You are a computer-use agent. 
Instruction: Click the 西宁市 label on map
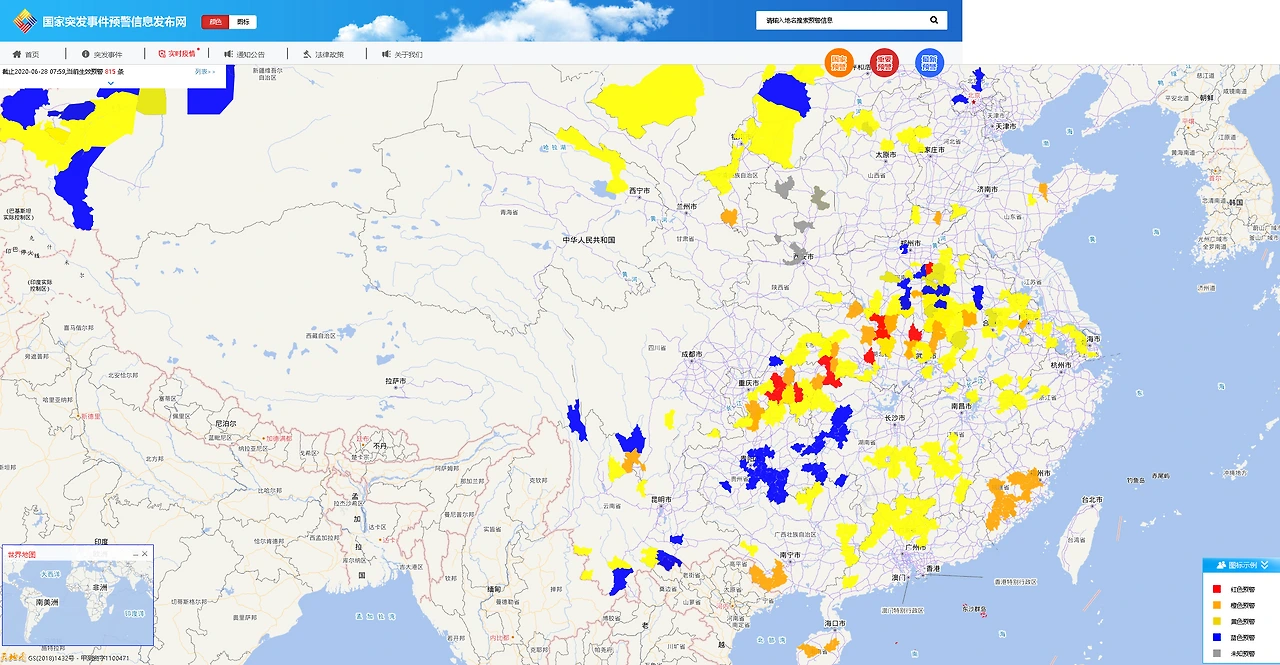click(x=640, y=190)
